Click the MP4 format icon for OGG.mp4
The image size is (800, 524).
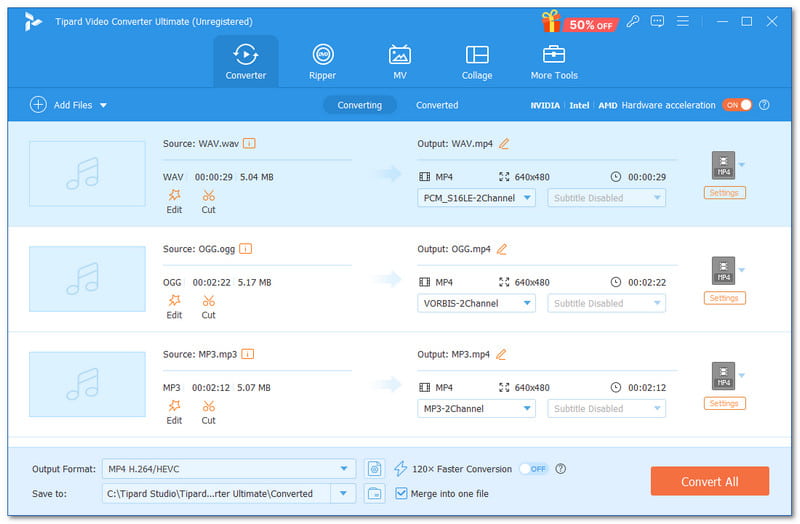(x=723, y=270)
